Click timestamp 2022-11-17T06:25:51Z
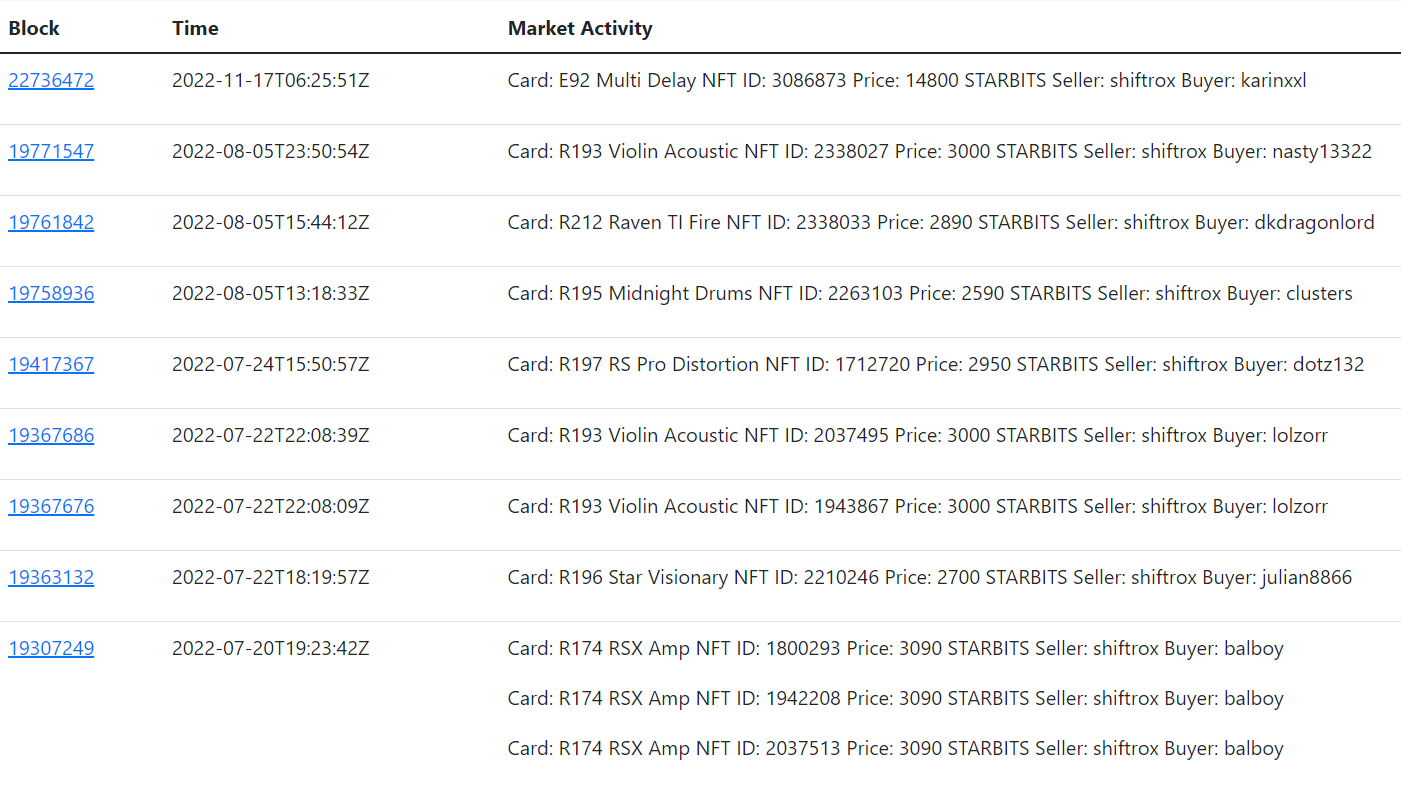Screen dimensions: 1401x790 (271, 80)
